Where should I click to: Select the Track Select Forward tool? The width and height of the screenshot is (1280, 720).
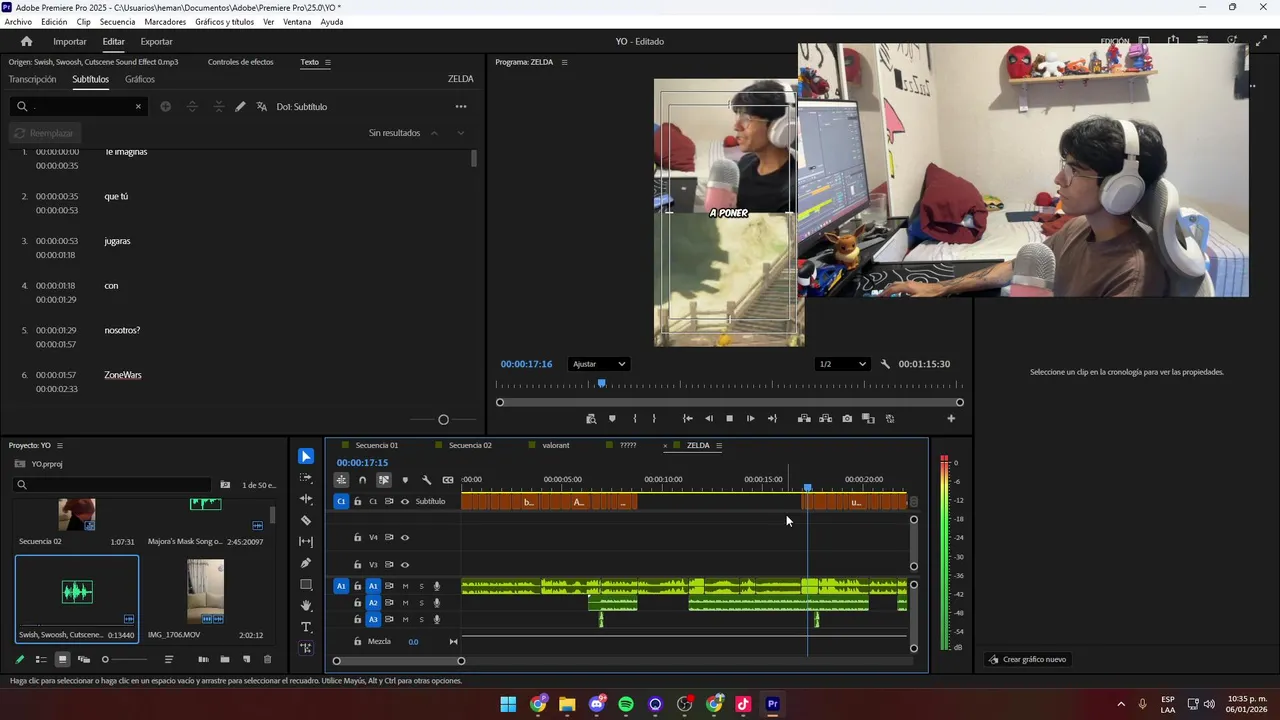click(x=306, y=478)
